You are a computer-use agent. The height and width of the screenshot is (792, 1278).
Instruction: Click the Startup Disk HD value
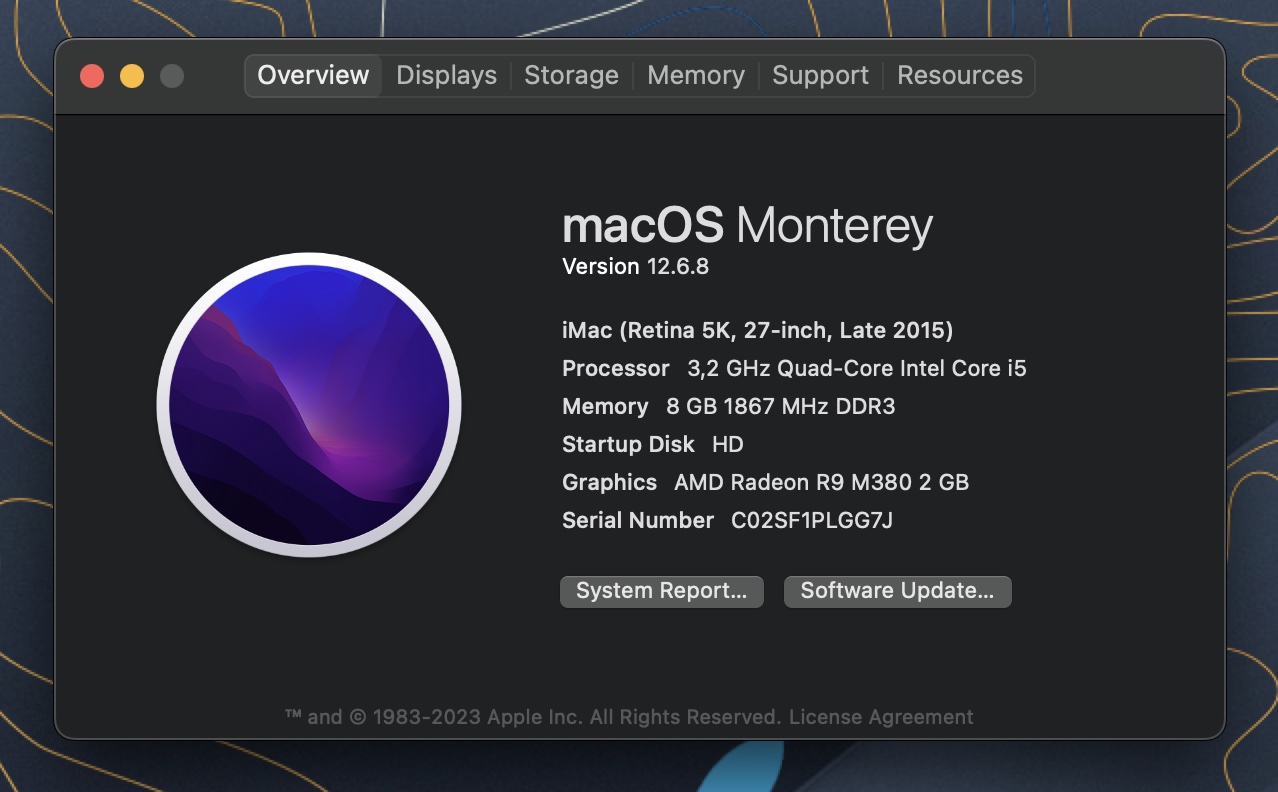tap(727, 444)
